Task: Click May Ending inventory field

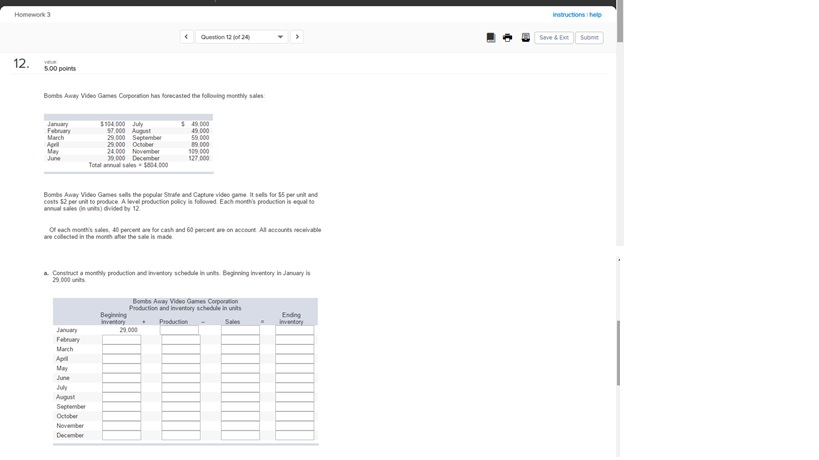Action: [295, 369]
